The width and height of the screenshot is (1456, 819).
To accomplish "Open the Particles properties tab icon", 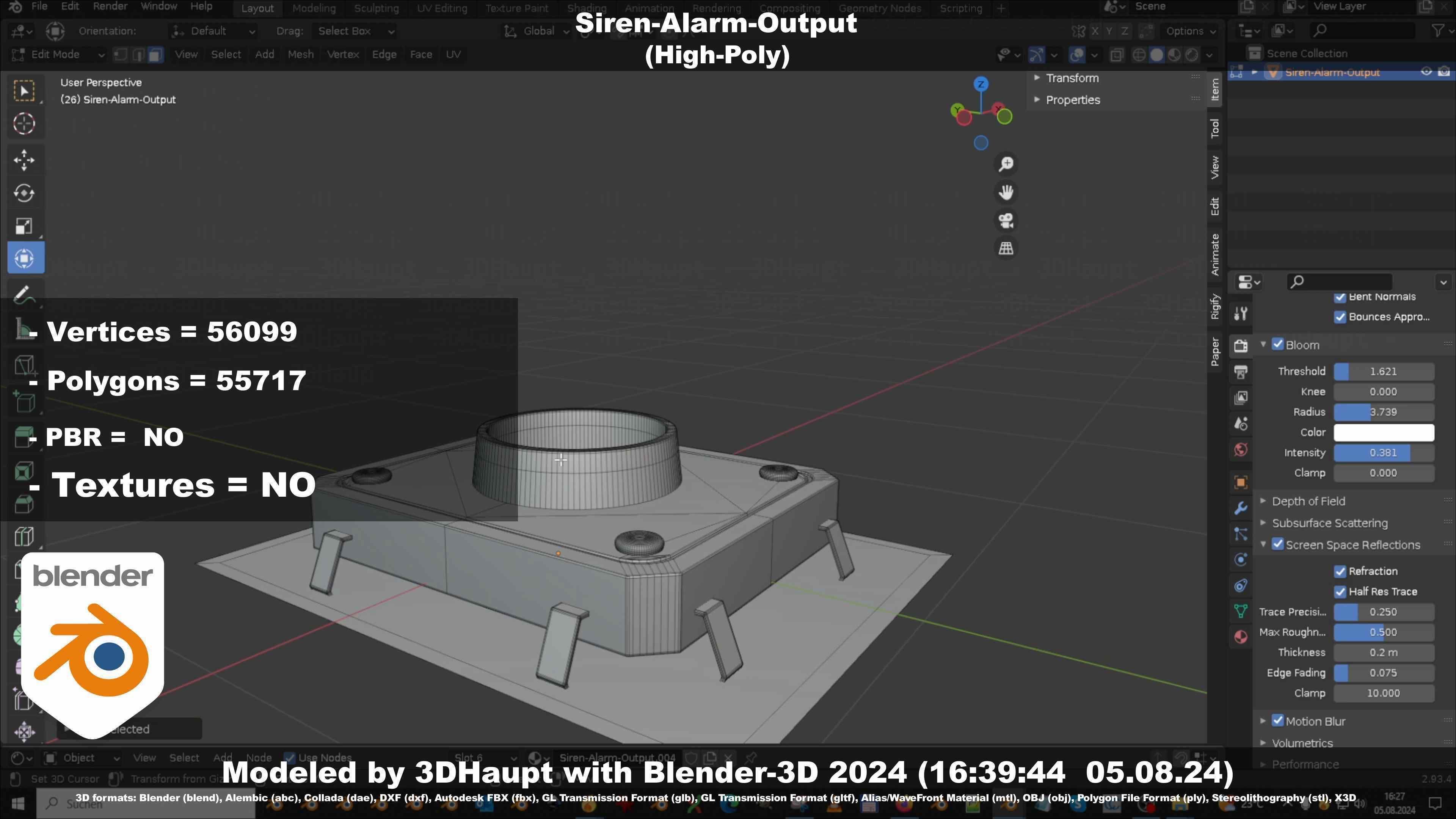I will click(x=1241, y=534).
